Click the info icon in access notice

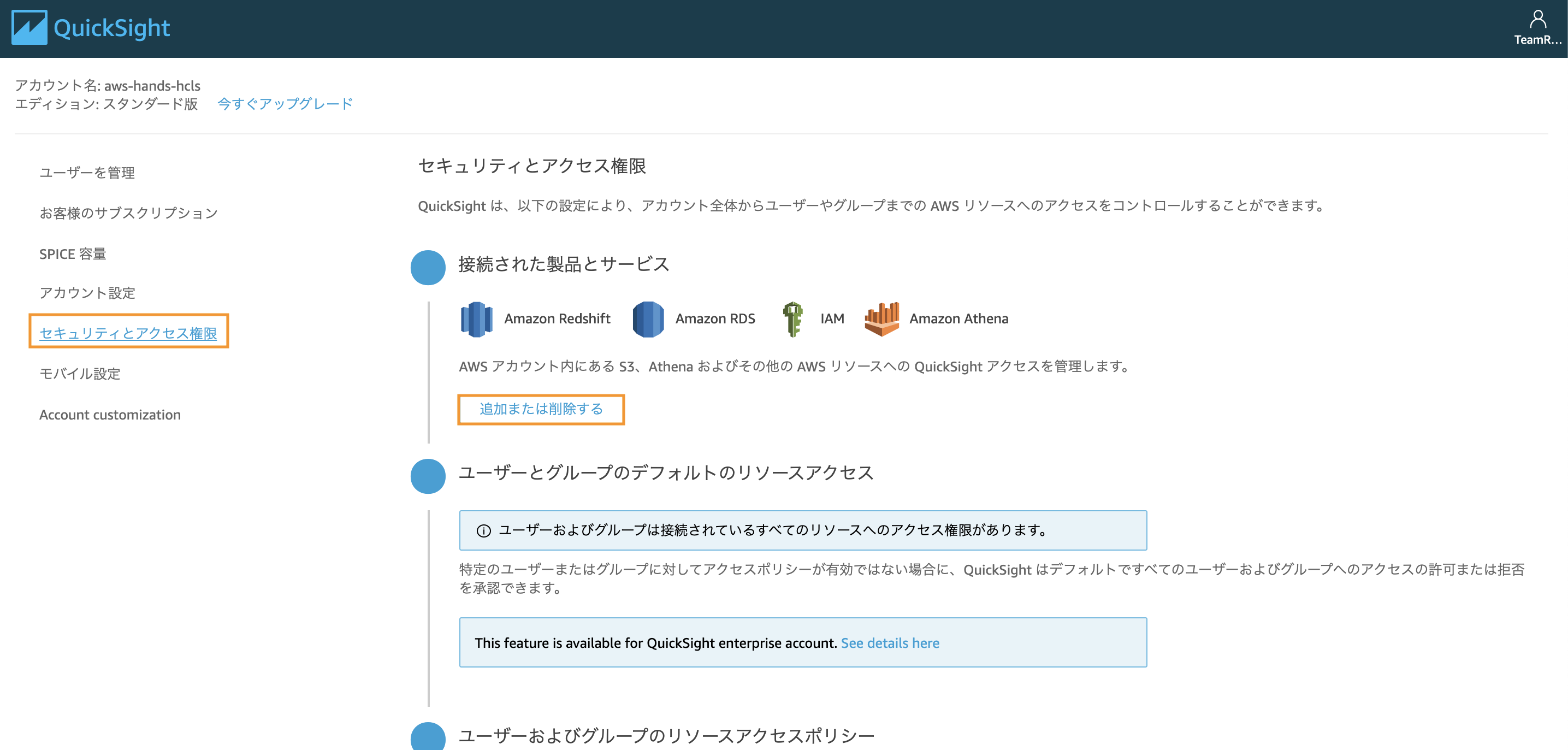pos(483,531)
